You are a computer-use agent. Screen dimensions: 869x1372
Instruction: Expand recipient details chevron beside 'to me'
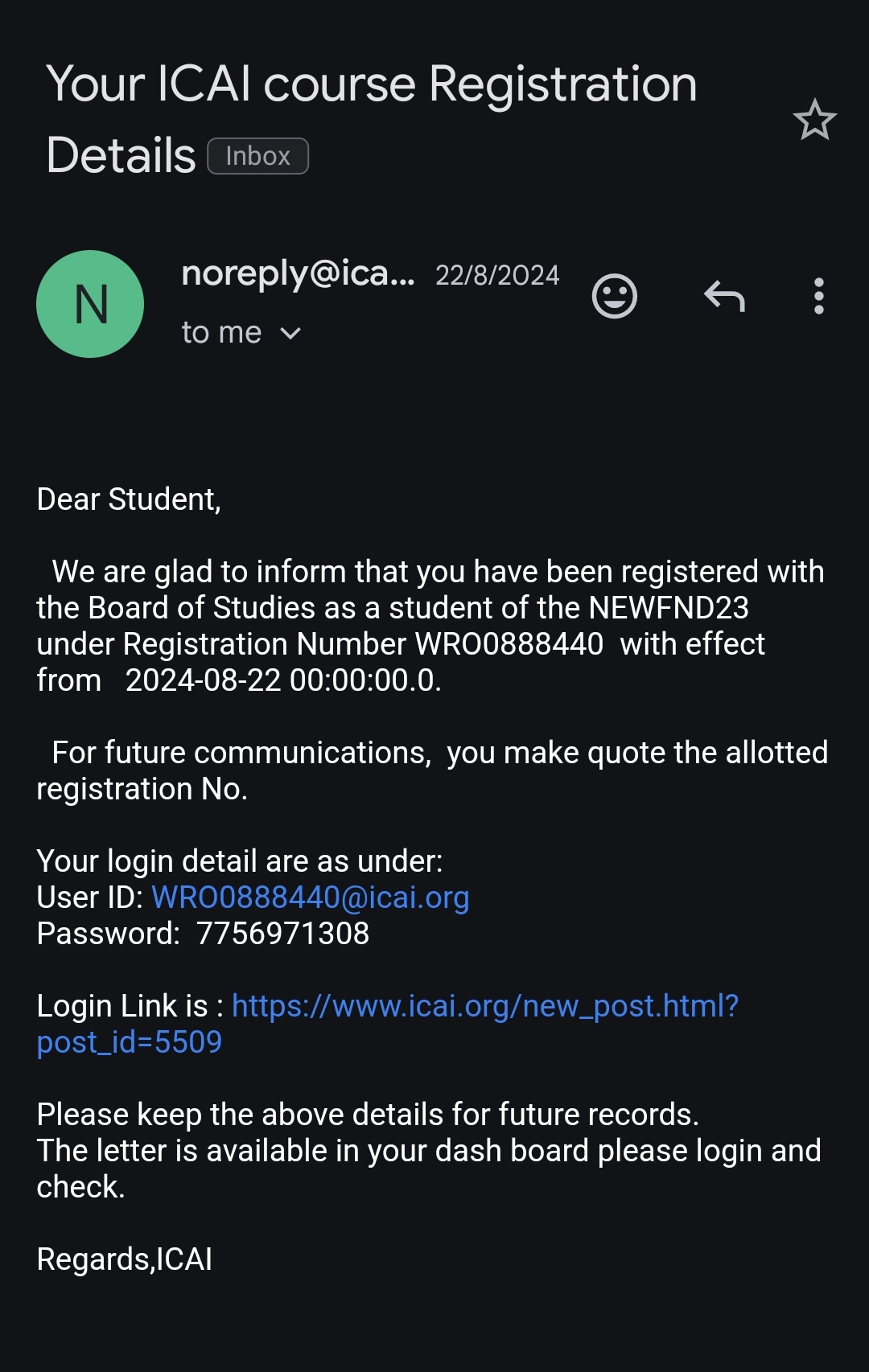(290, 333)
